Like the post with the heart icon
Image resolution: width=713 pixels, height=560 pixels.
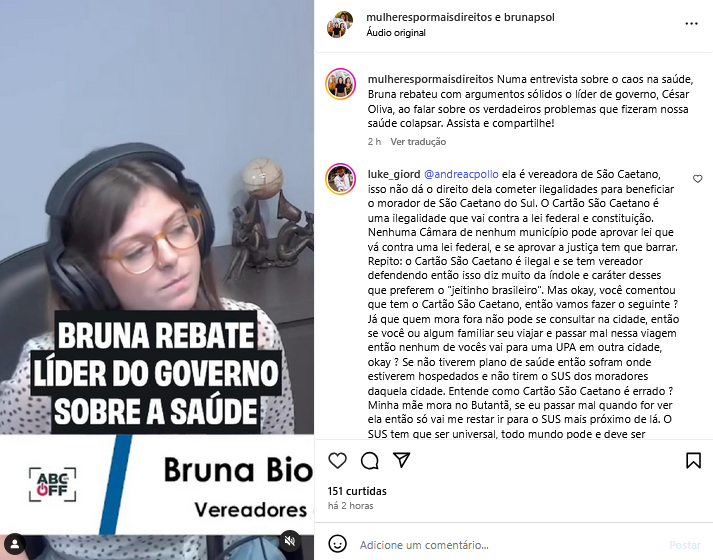point(337,460)
